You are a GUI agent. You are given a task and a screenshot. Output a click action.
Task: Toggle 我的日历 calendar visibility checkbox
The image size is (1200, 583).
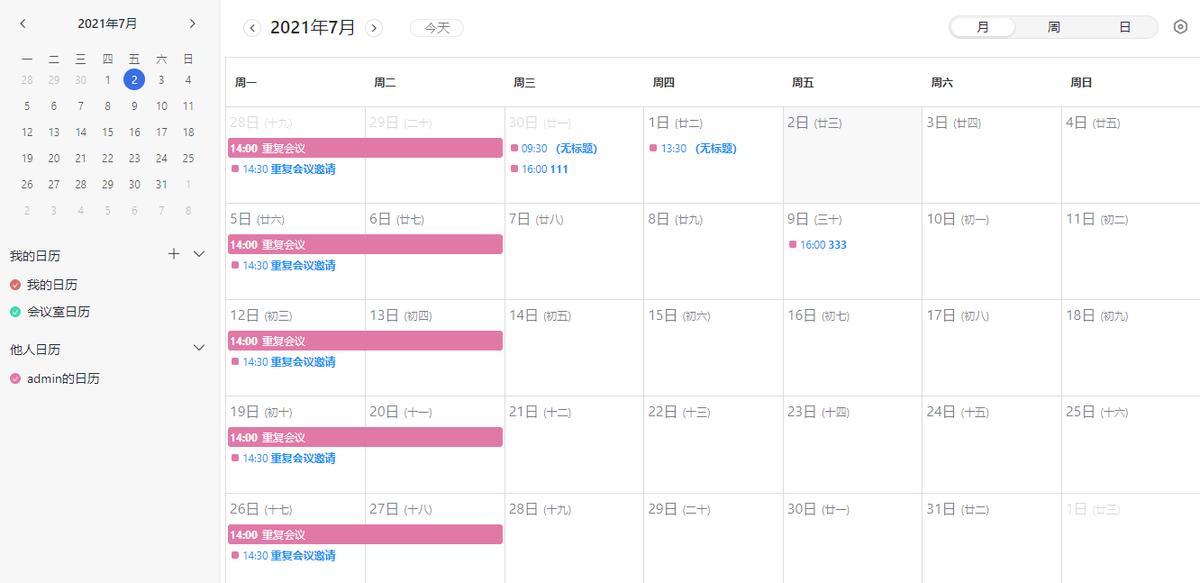[15, 285]
